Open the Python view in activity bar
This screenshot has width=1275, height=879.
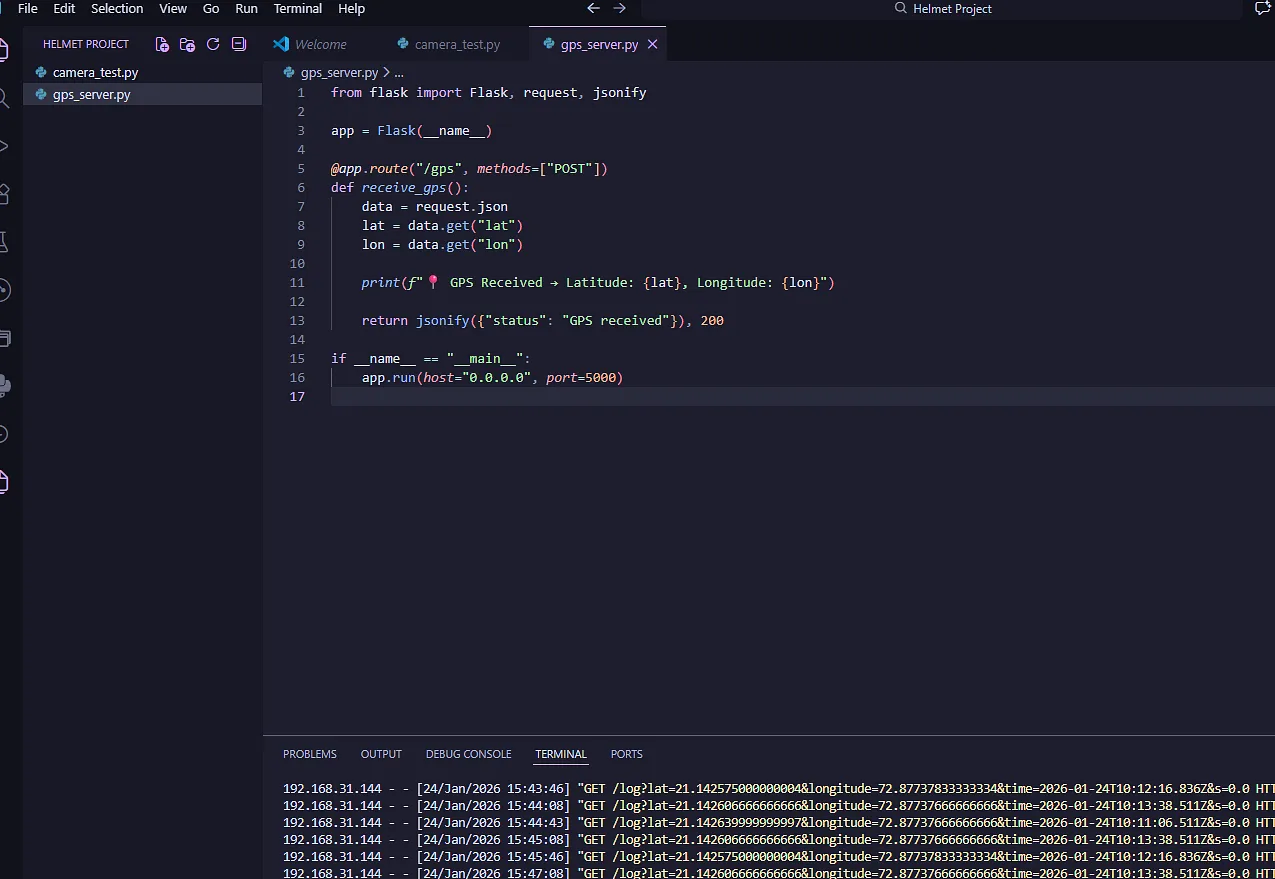(x=4, y=386)
